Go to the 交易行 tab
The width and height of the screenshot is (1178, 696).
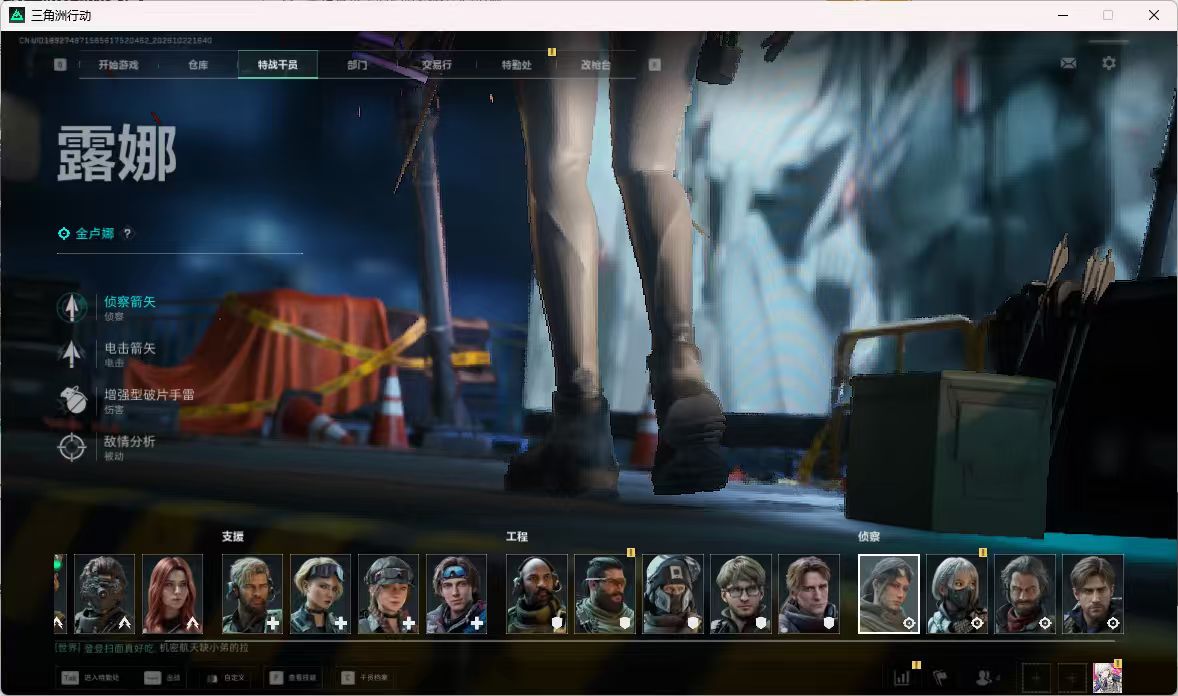pos(436,65)
